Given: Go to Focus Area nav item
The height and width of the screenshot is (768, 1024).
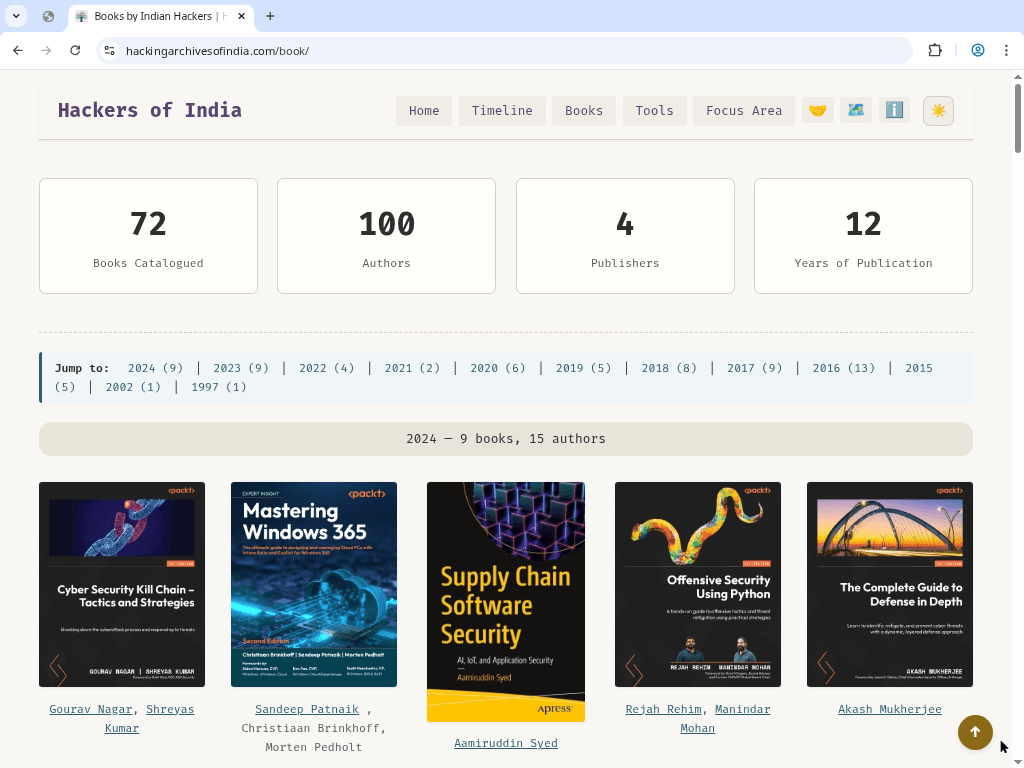Looking at the screenshot, I should pos(743,111).
